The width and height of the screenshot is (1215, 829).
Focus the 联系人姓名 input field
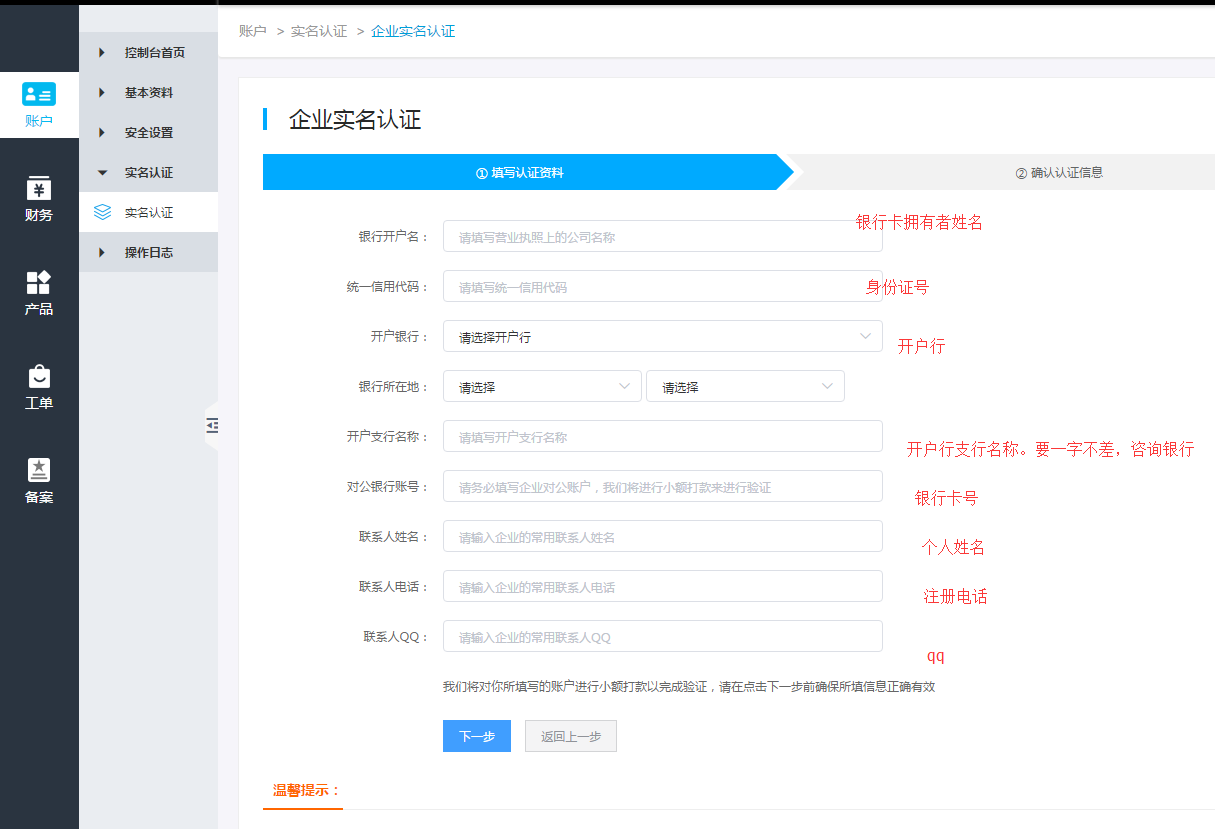pyautogui.click(x=663, y=536)
